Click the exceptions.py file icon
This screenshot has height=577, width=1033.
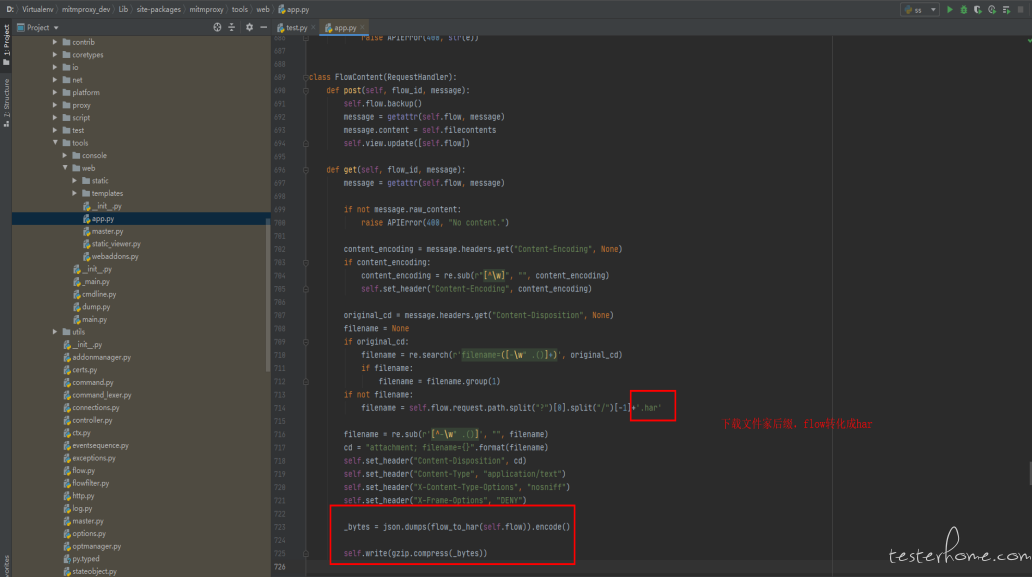pos(67,458)
